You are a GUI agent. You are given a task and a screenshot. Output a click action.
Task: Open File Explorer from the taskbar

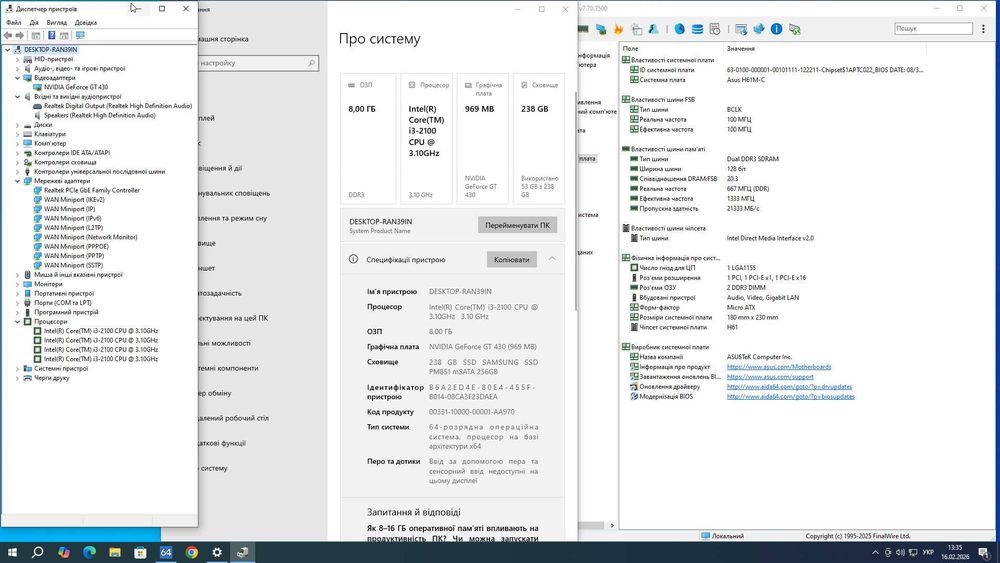tap(115, 552)
